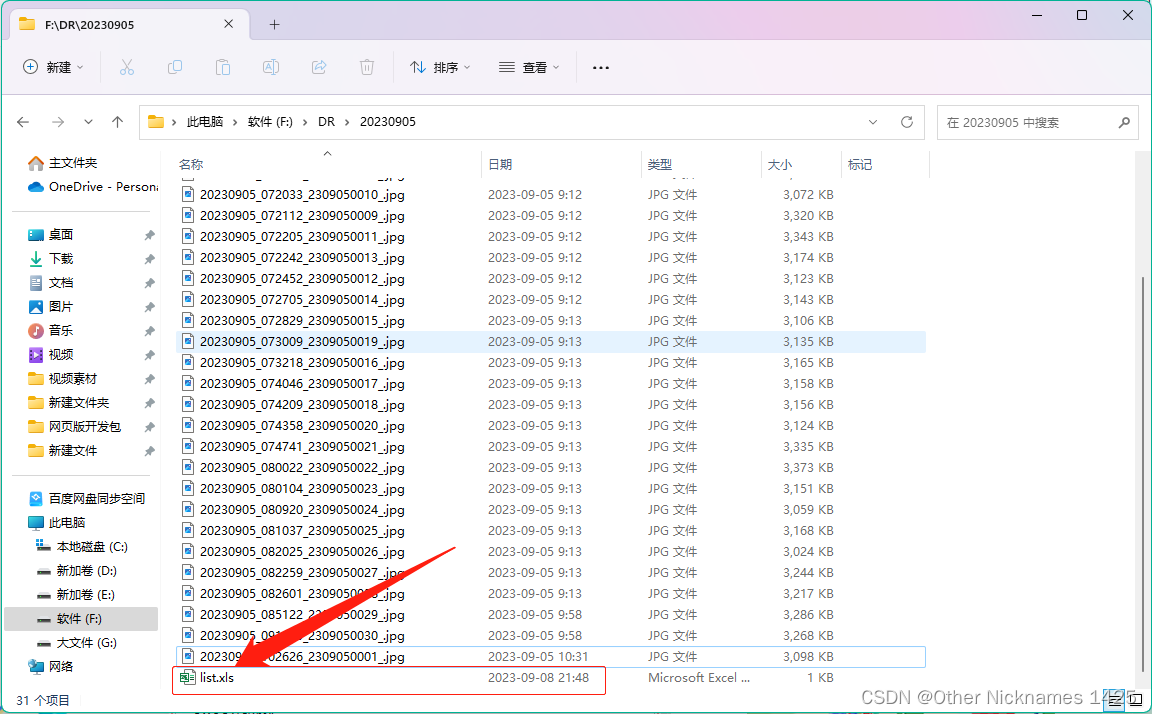Click the 3,373 KB size cell
Image resolution: width=1152 pixels, height=714 pixels.
(808, 468)
